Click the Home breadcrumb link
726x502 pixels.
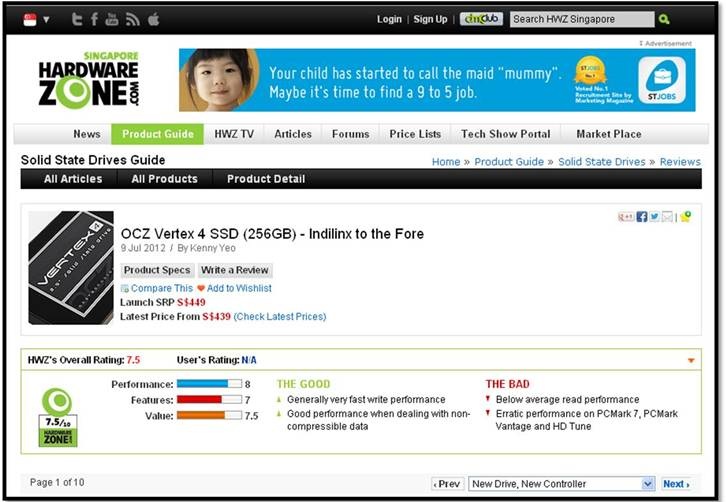point(446,162)
